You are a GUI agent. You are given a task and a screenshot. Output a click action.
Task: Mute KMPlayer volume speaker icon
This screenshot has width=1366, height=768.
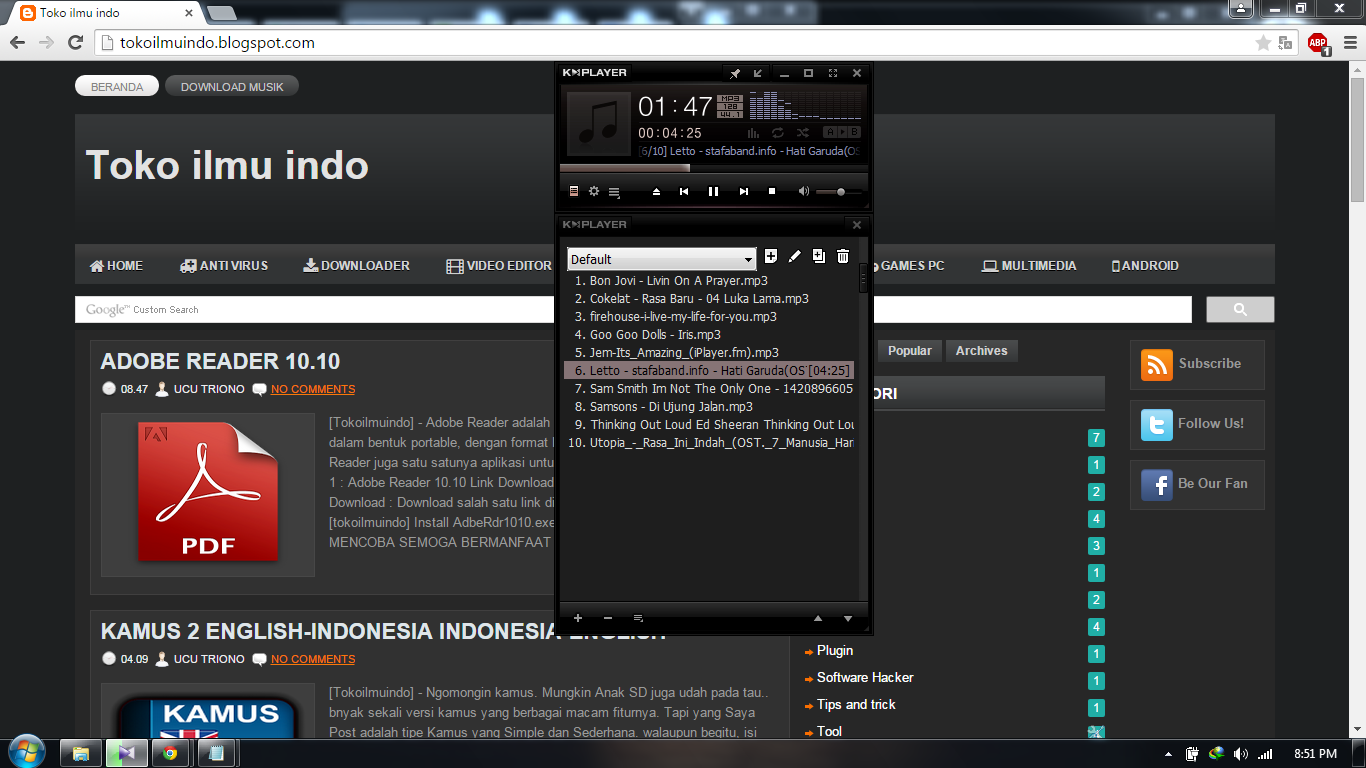[804, 191]
